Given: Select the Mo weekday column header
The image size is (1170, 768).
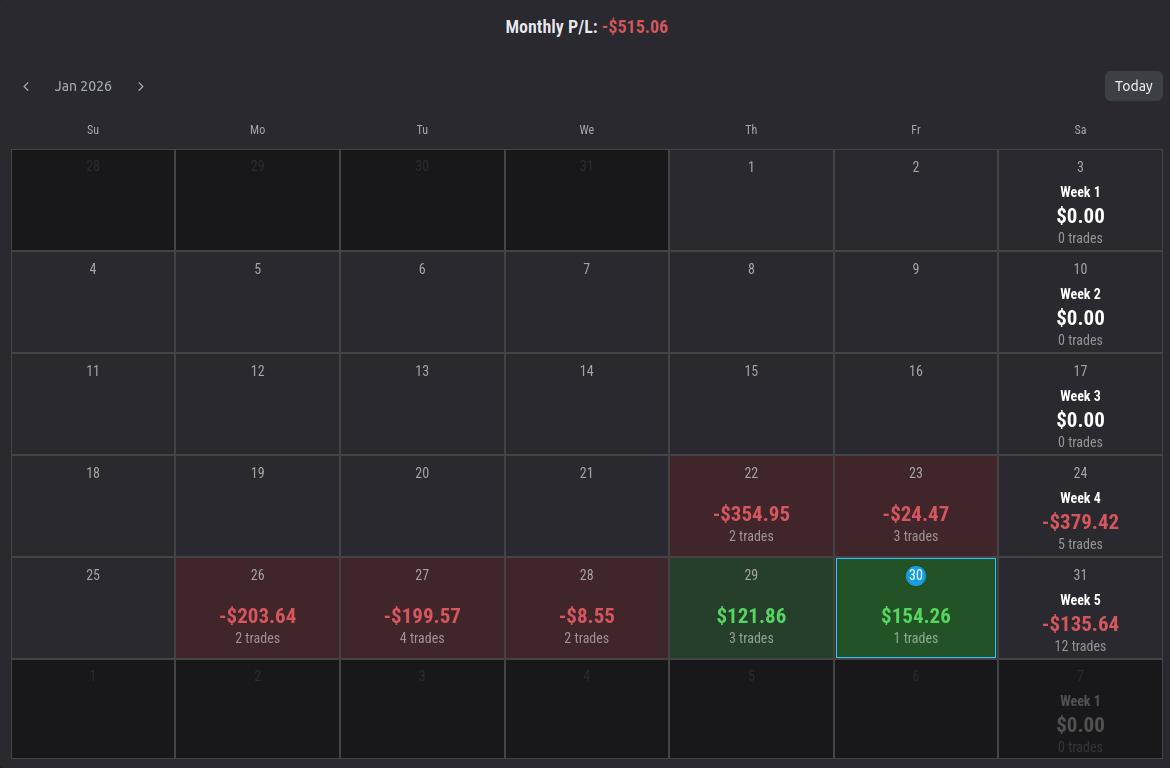Looking at the screenshot, I should point(257,129).
